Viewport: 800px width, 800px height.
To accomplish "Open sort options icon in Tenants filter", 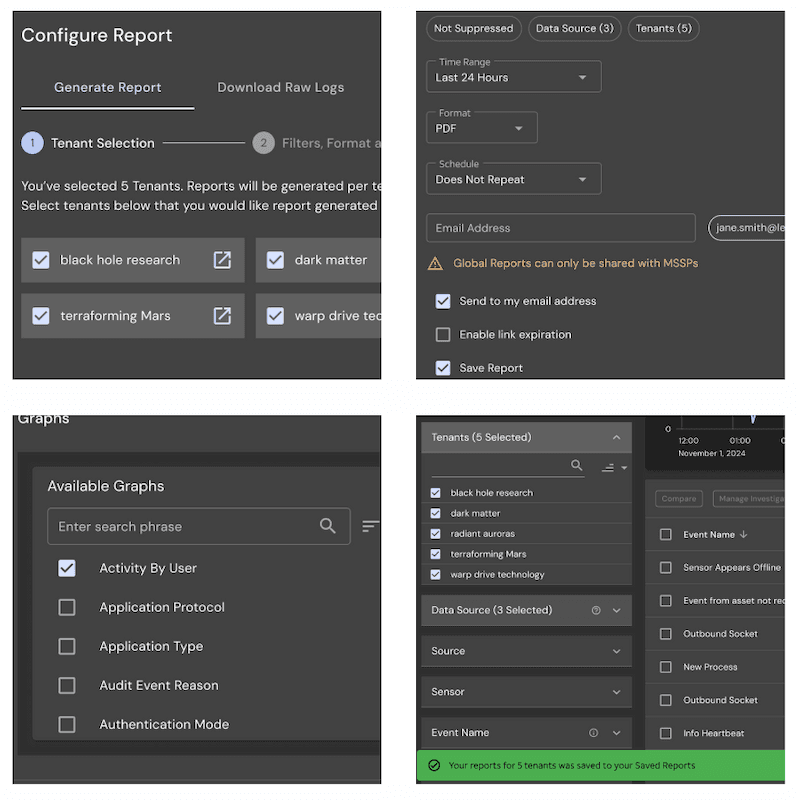I will point(614,467).
